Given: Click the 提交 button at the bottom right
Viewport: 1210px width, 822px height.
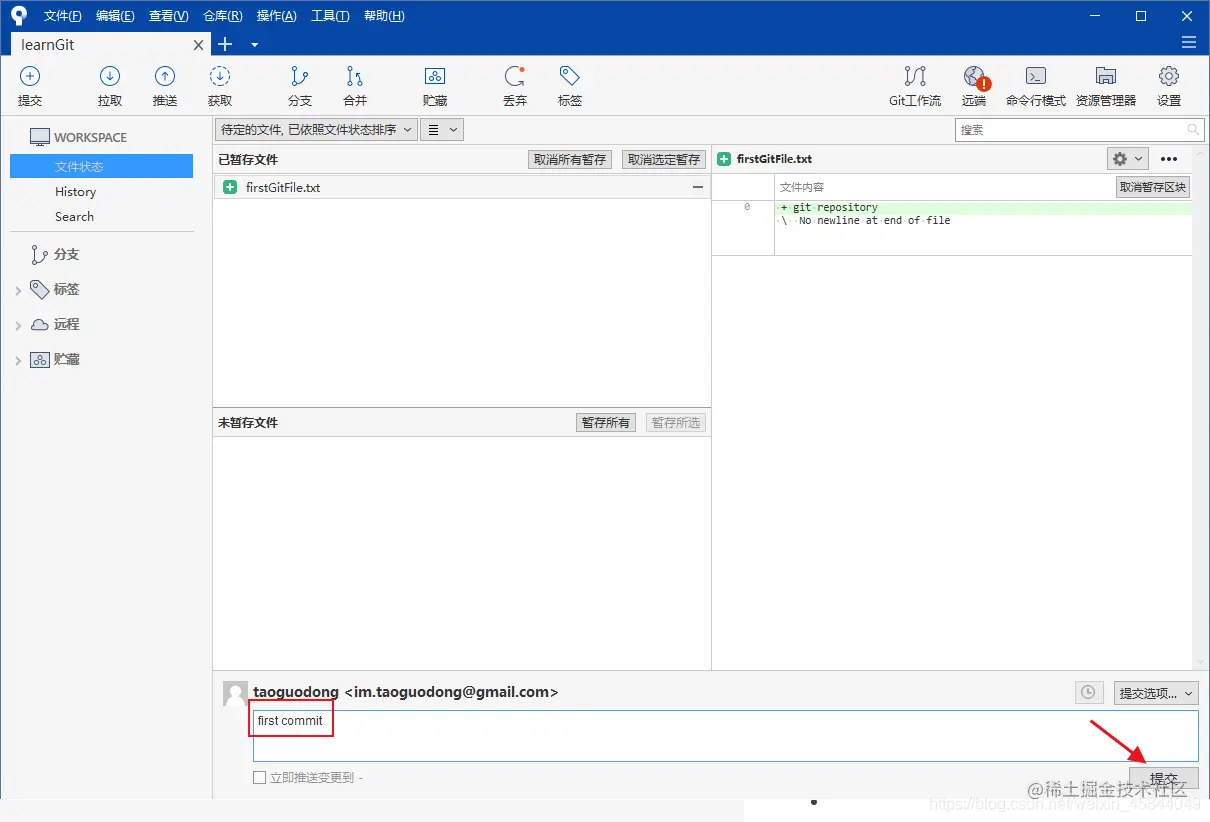Looking at the screenshot, I should coord(1164,778).
